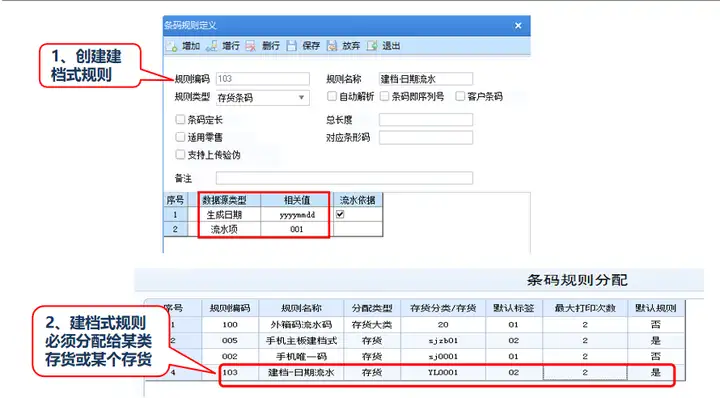Focus the 备注 remarks field
720x398 pixels.
click(344, 178)
